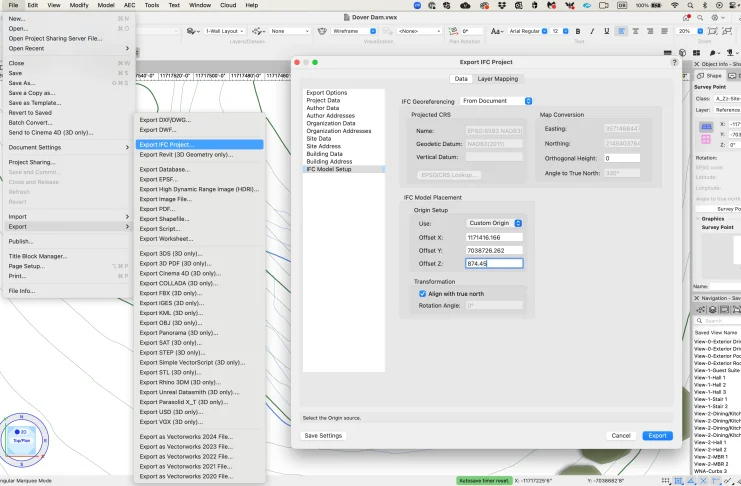Screen dimensions: 741x486
Task: Click the Top/Plan view cube widget
Action: [x=21, y=440]
